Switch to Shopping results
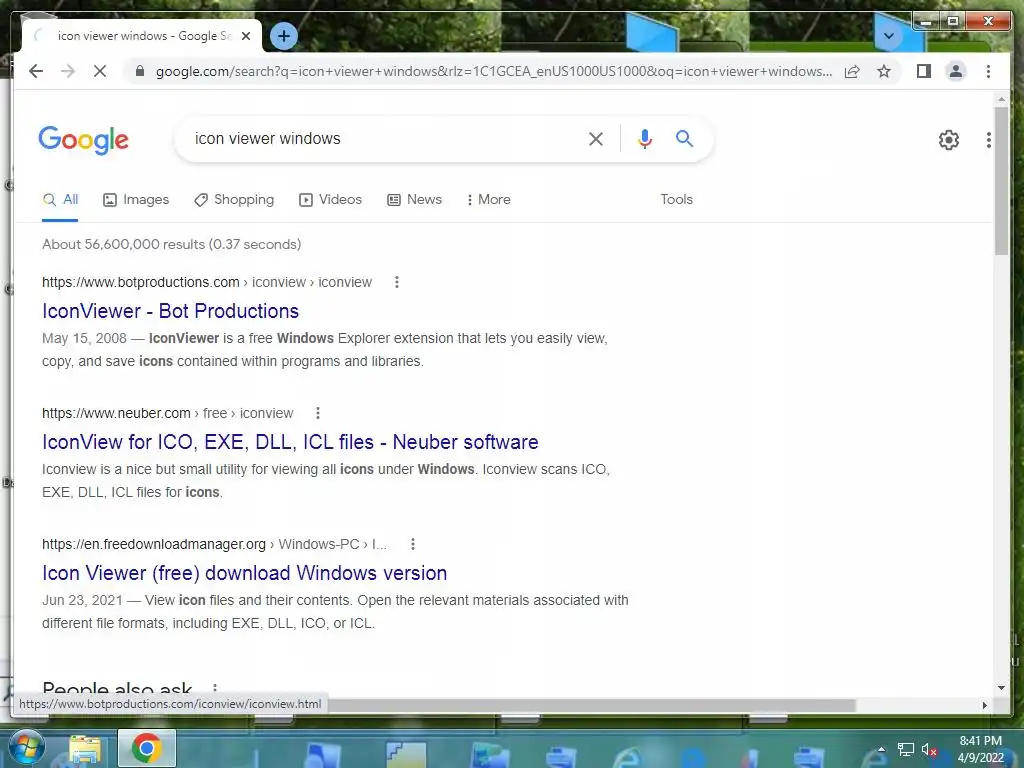This screenshot has height=768, width=1024. [x=234, y=200]
